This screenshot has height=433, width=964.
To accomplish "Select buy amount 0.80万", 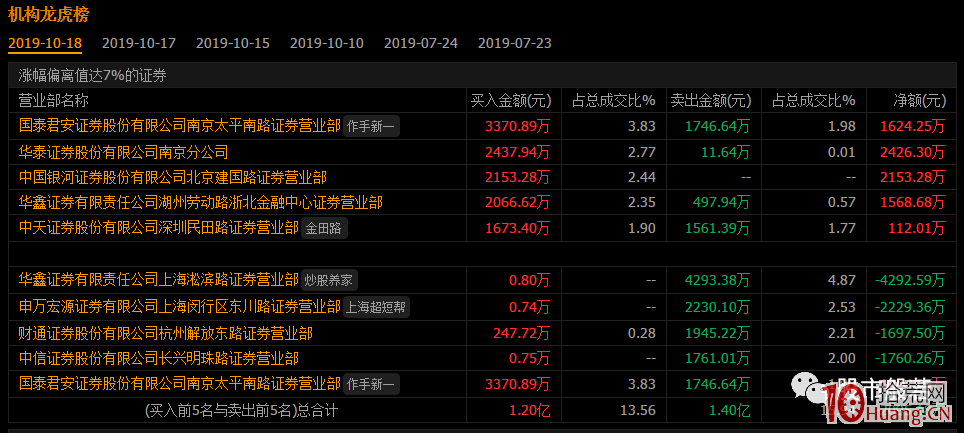I will click(x=529, y=280).
